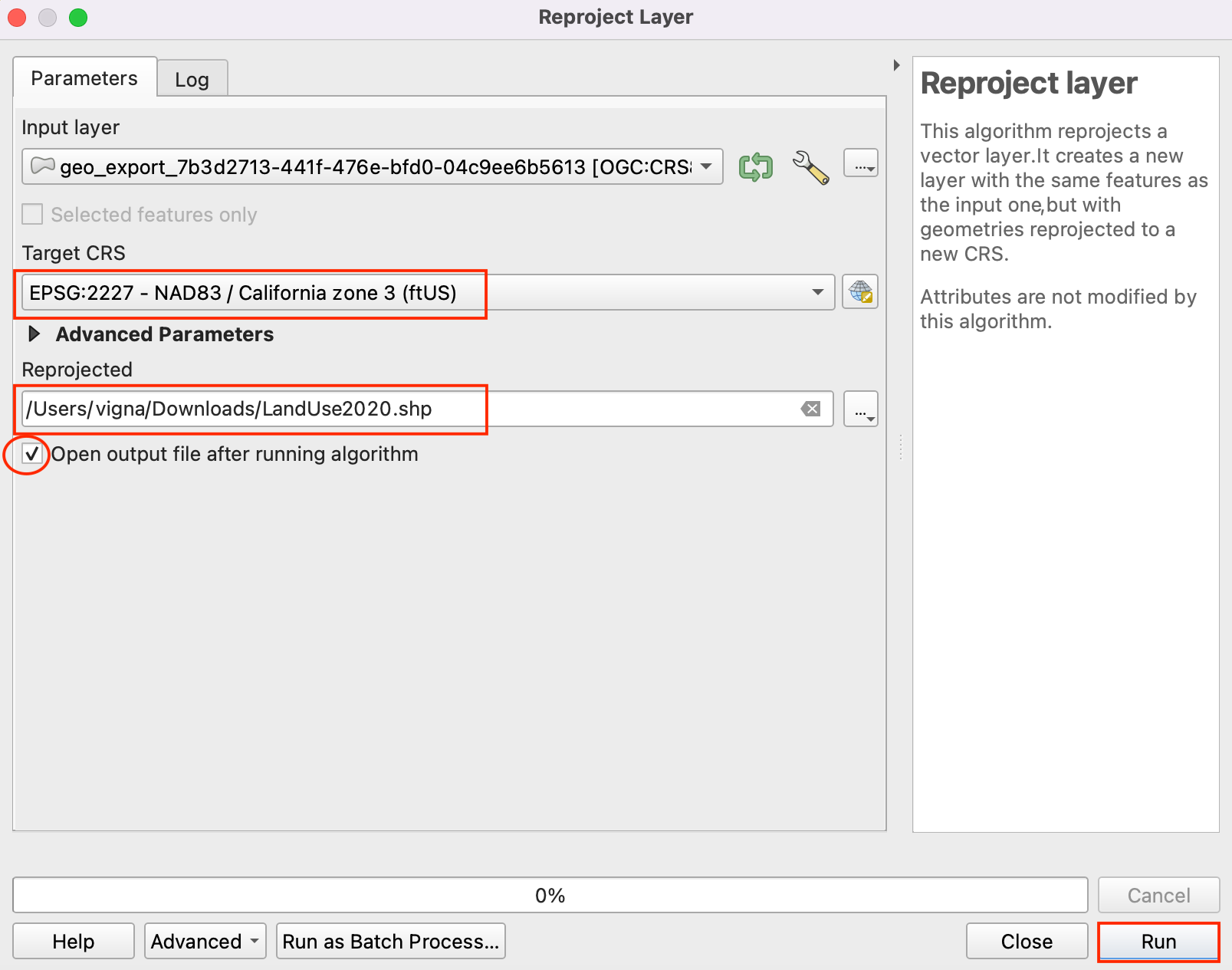
Task: Collapse the help panel arrow
Action: [x=896, y=65]
